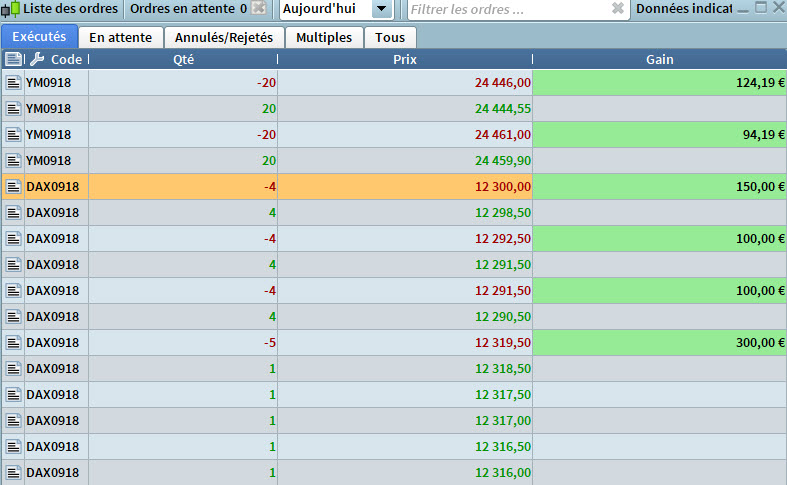Viewport: 787px width, 485px height.
Task: Click price 12 298,50
Action: (x=502, y=212)
